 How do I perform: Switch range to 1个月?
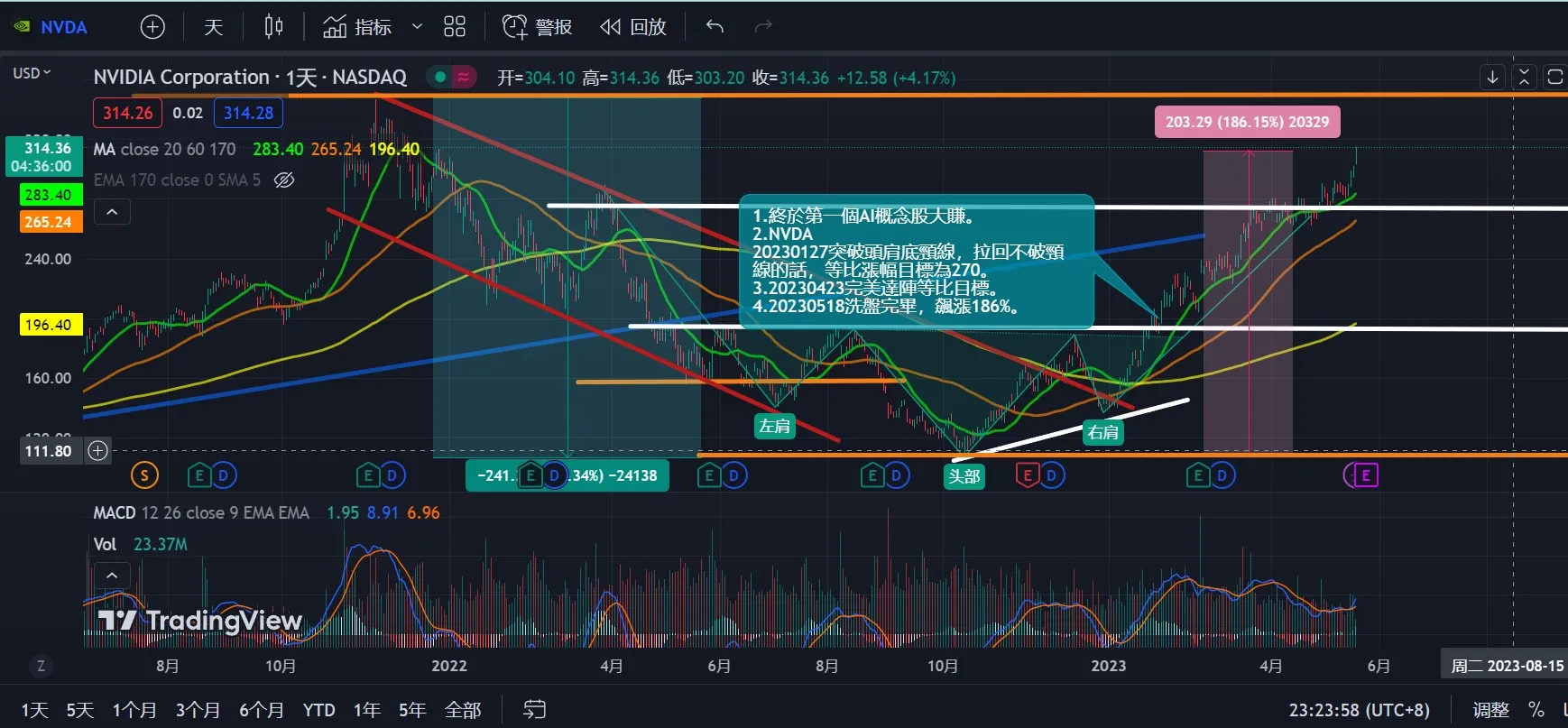134,710
